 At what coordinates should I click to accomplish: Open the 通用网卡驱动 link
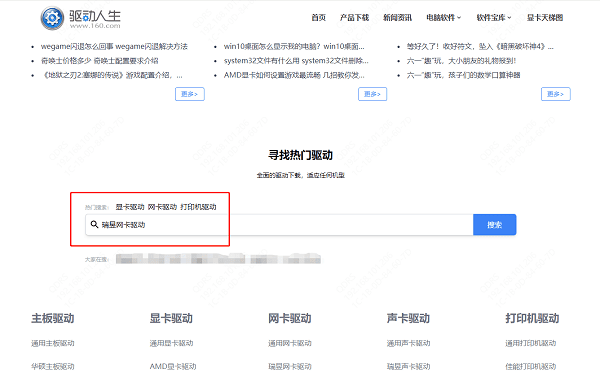[290, 343]
